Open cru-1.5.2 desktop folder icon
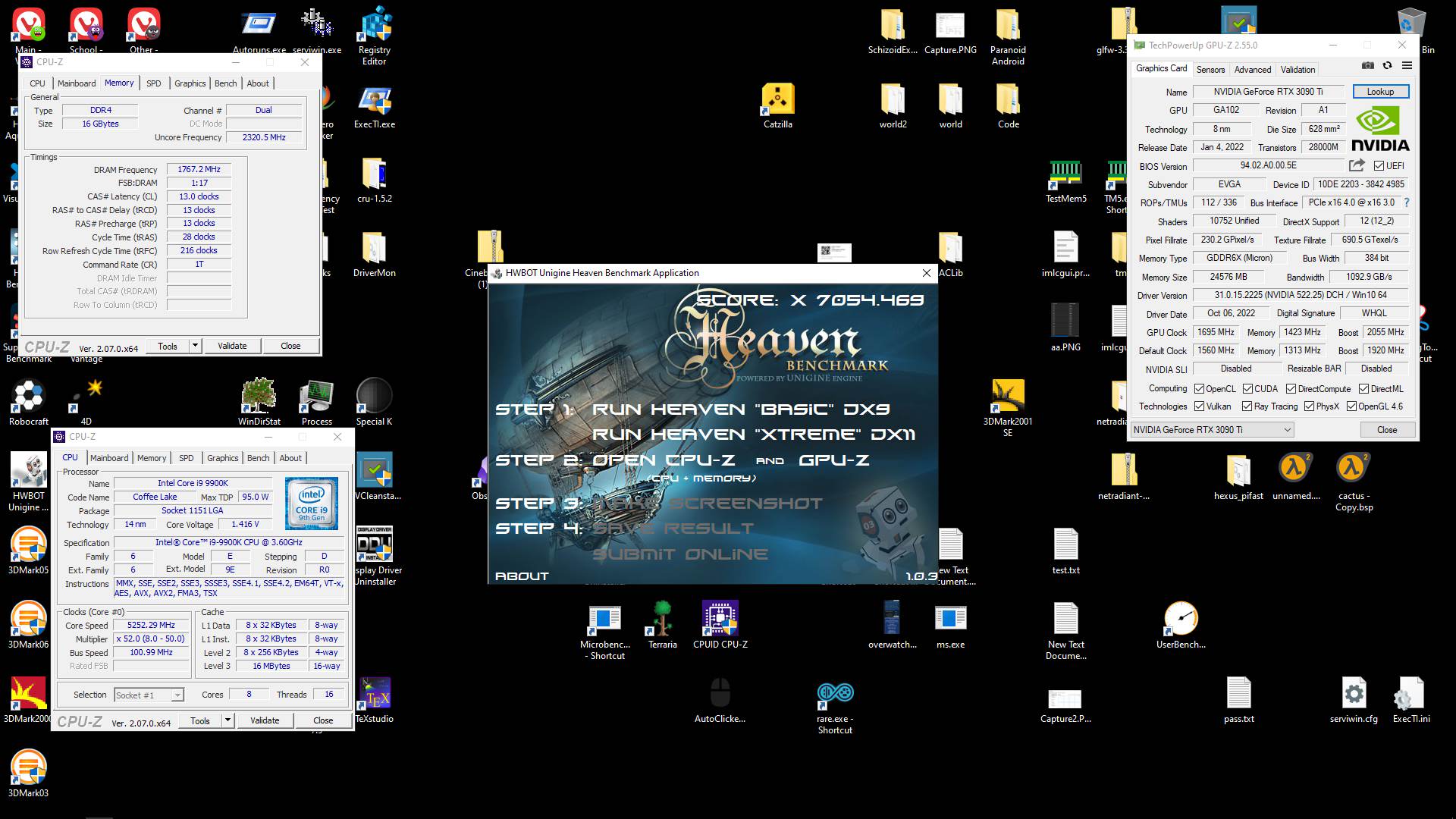This screenshot has width=1456, height=819. pyautogui.click(x=375, y=180)
